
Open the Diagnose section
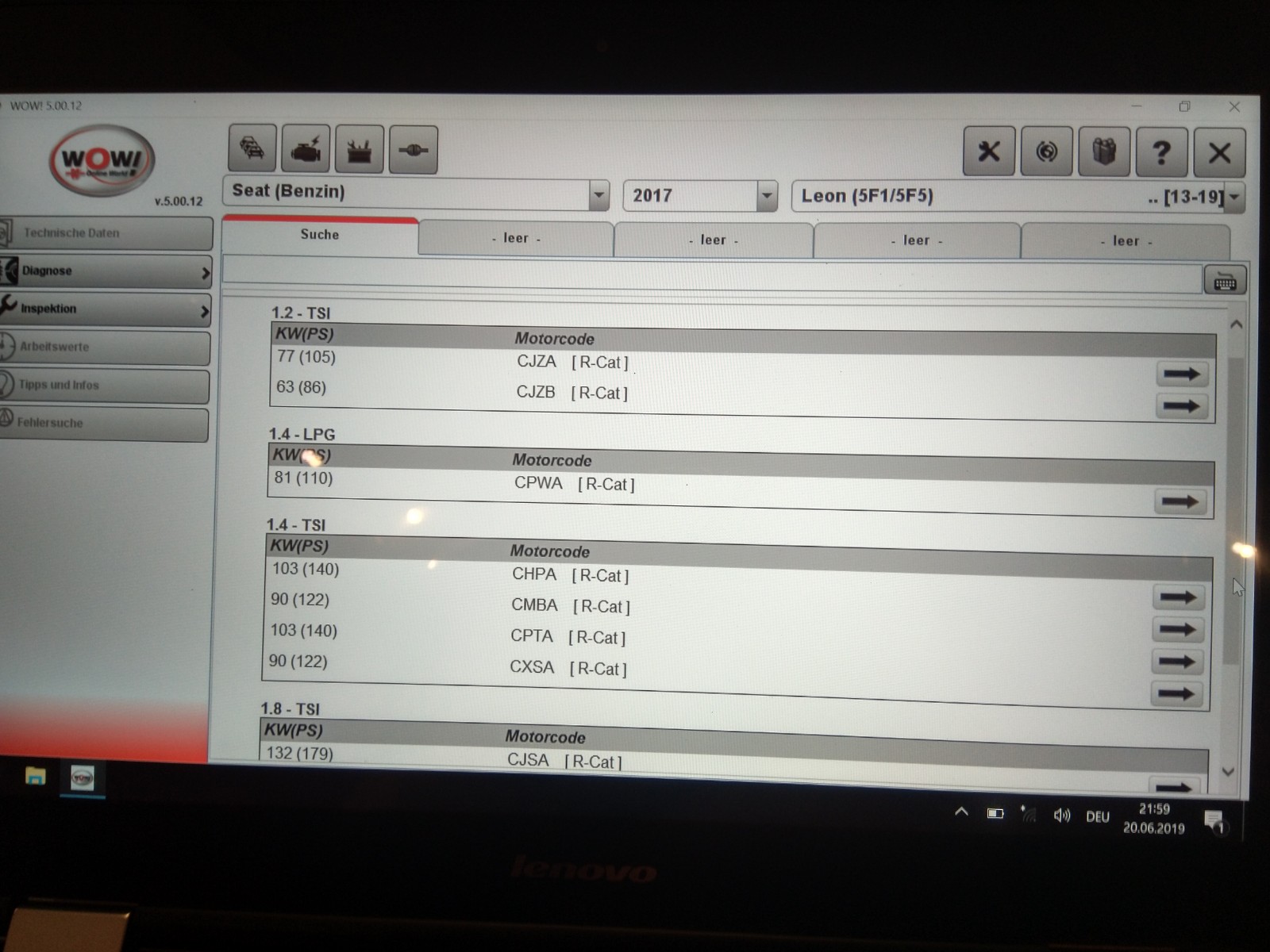pos(106,271)
